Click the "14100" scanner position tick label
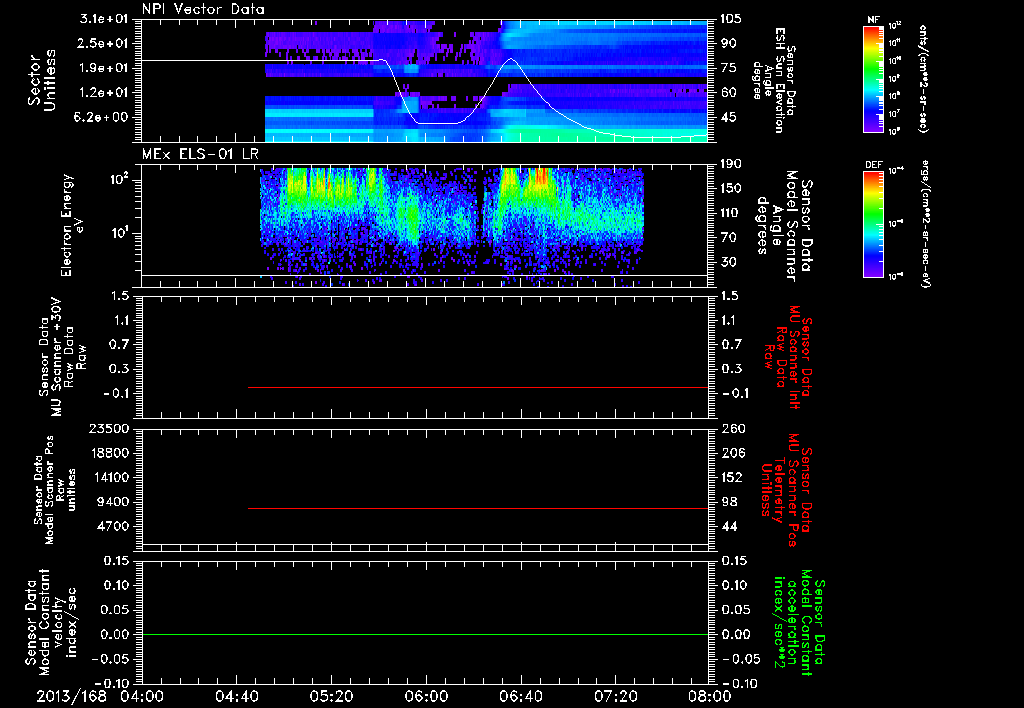 click(x=109, y=477)
